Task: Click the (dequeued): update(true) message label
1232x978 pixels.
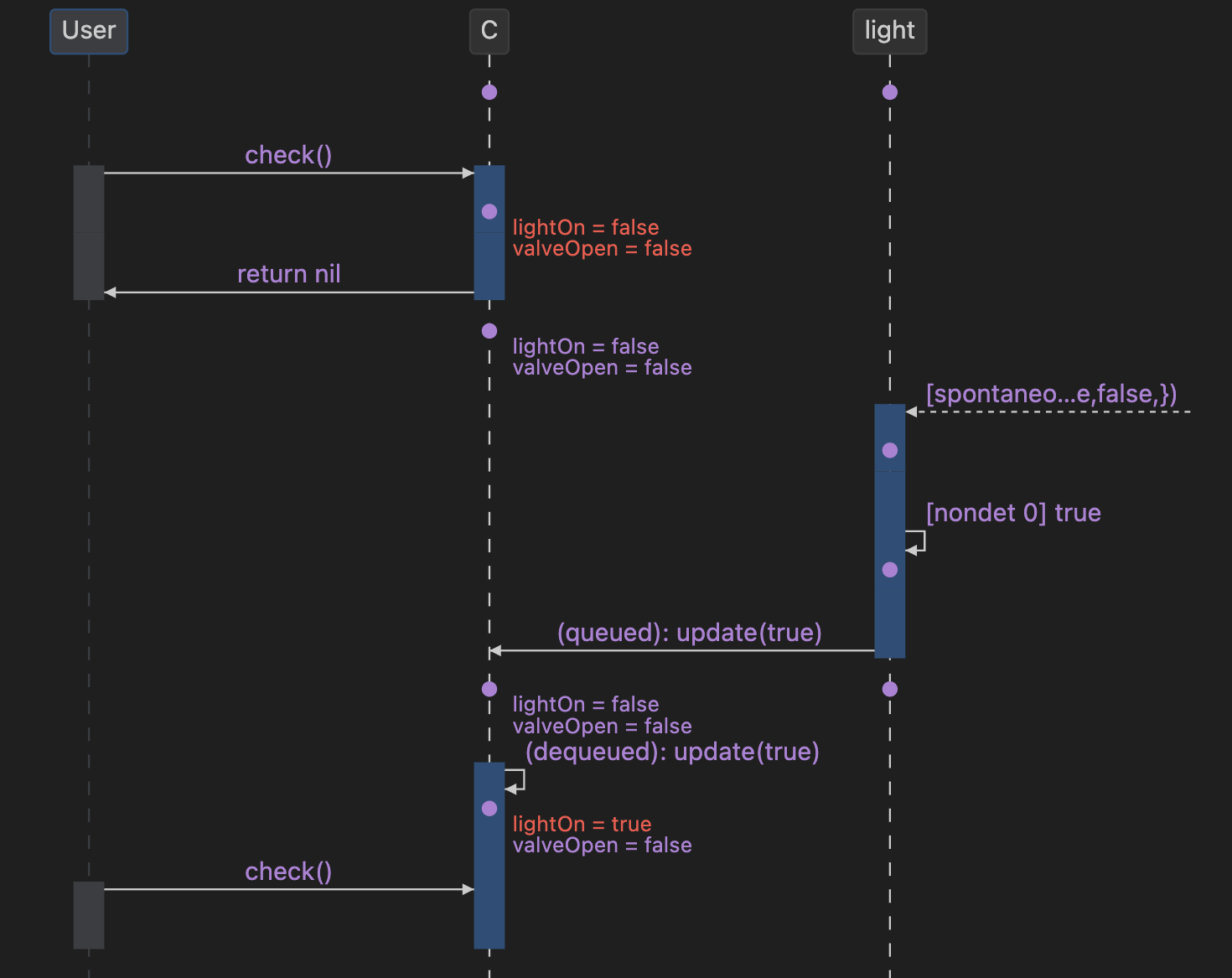Action: (x=672, y=752)
